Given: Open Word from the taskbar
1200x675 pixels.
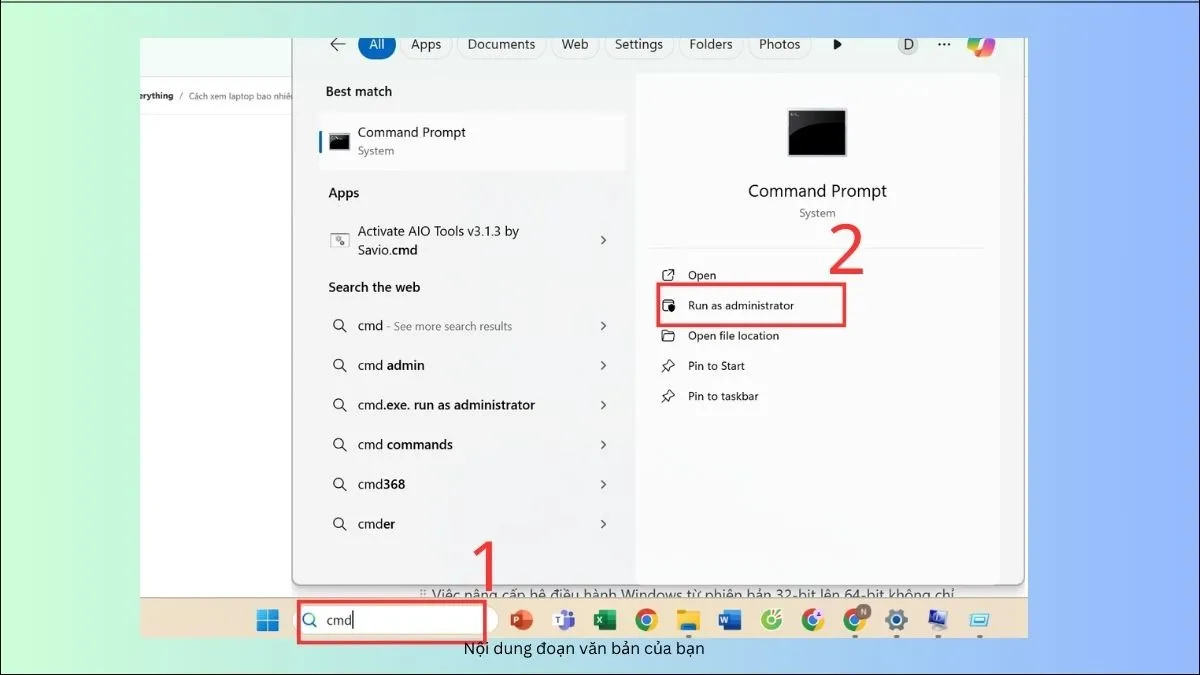Looking at the screenshot, I should (x=729, y=620).
